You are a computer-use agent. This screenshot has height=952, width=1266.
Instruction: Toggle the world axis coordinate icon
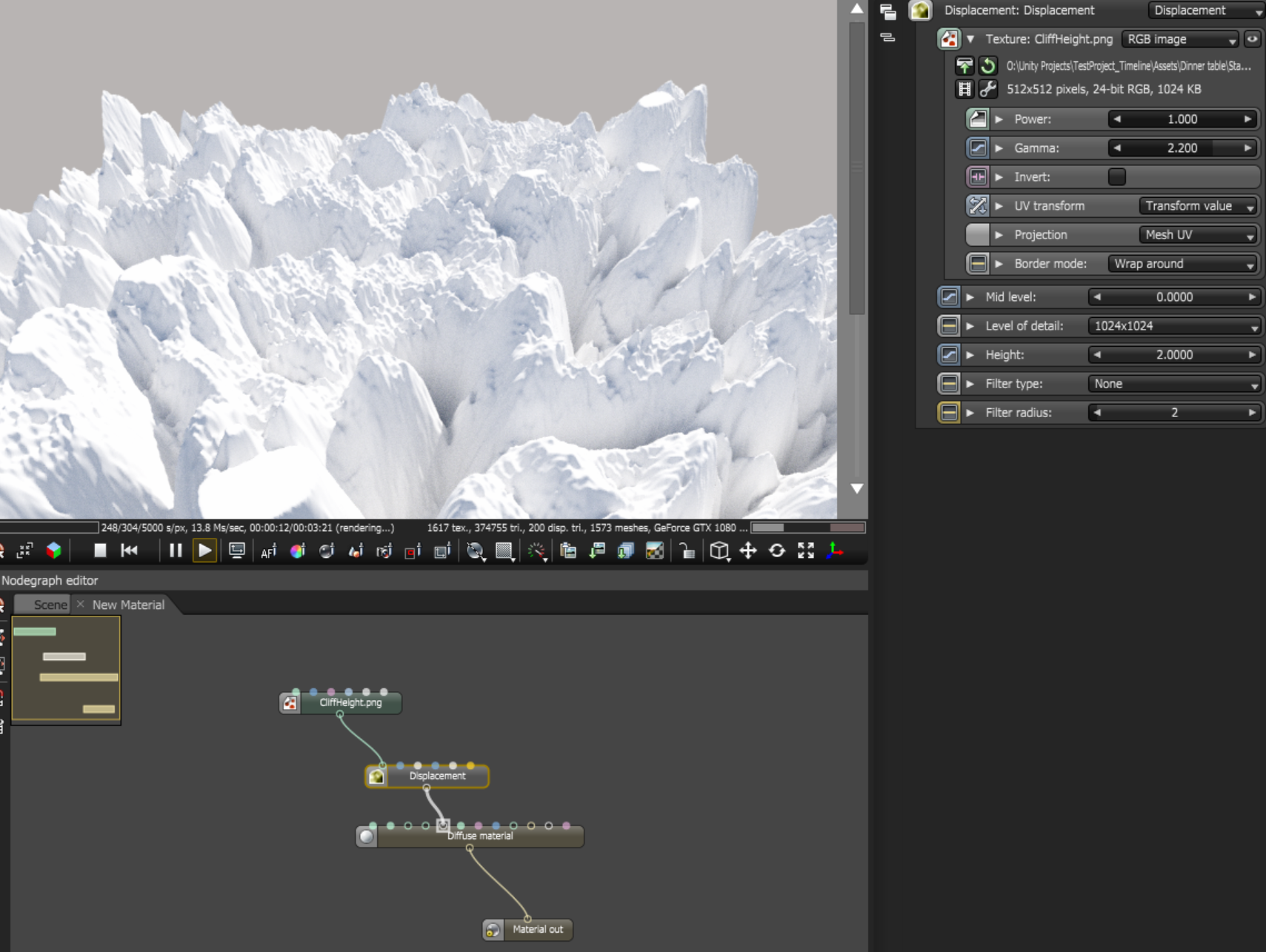[x=835, y=550]
